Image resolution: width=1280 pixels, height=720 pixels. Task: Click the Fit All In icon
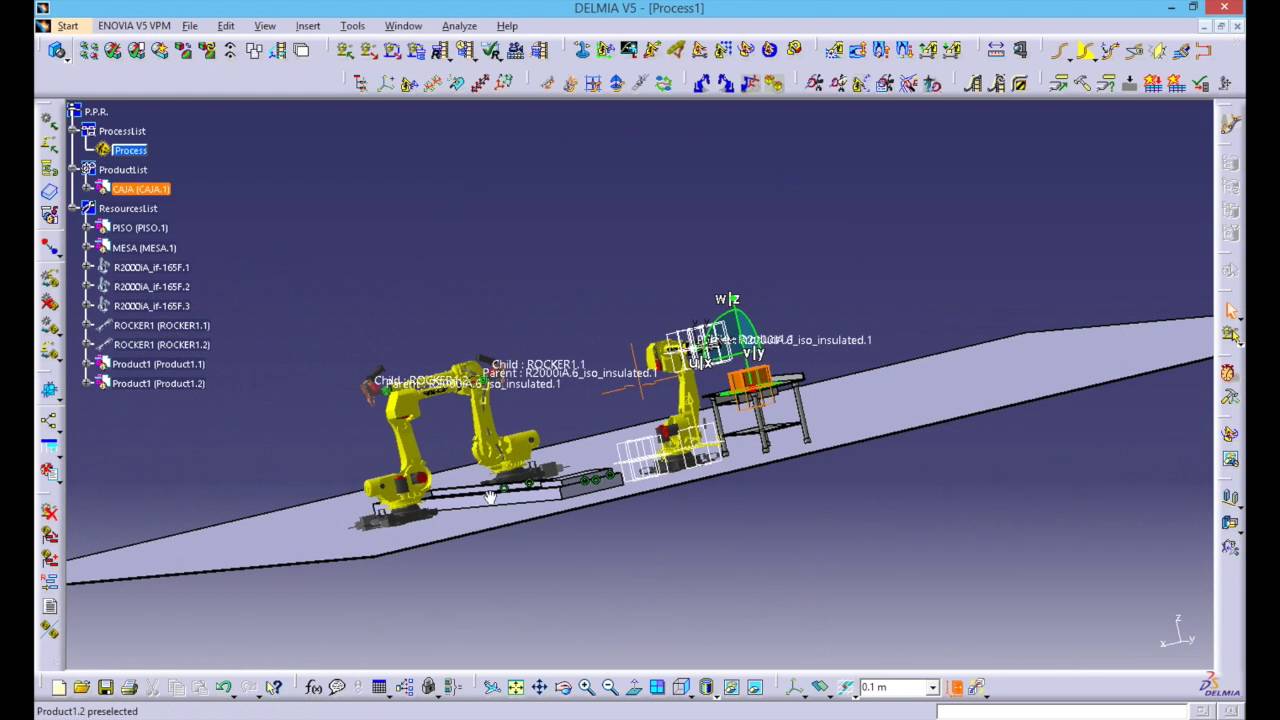[516, 688]
